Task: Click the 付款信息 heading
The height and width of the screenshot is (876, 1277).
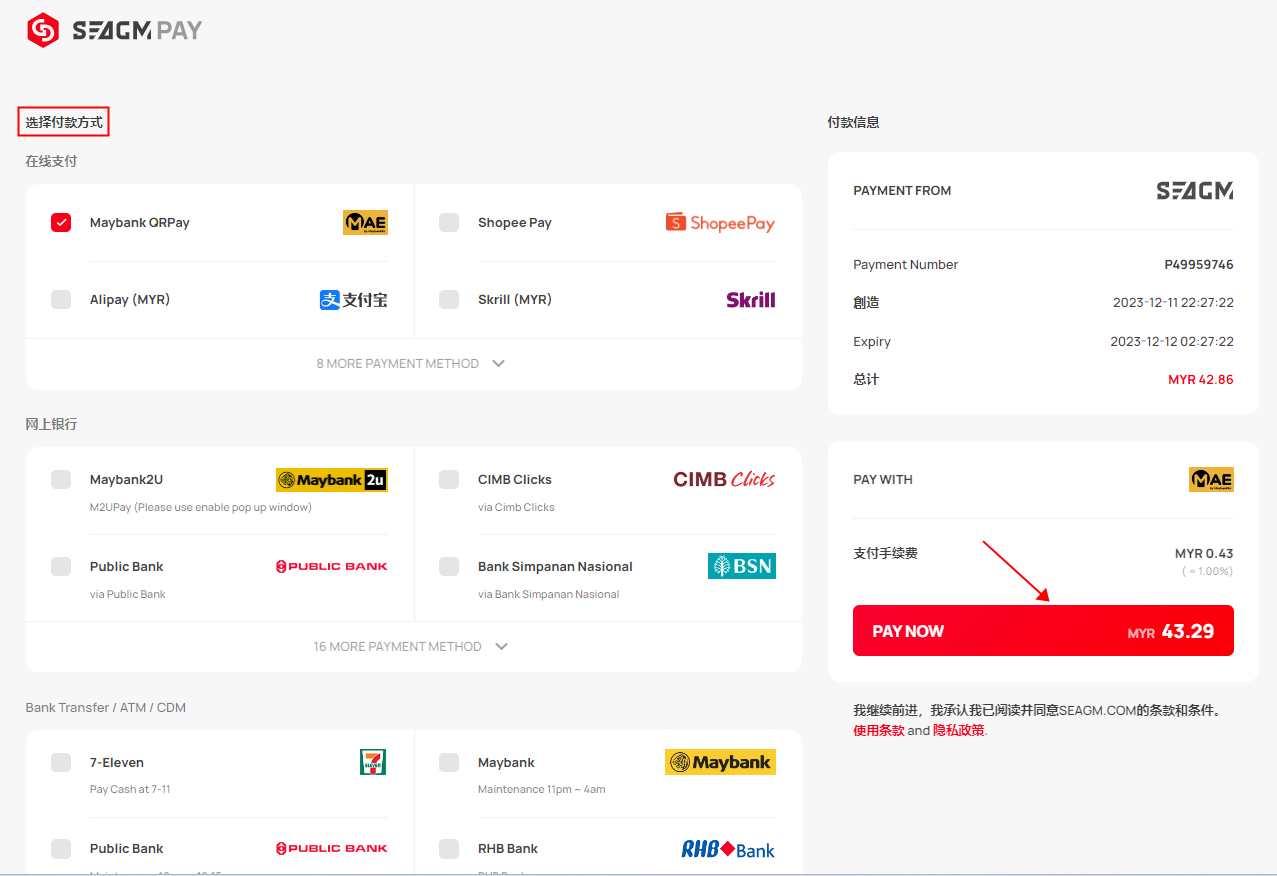Action: 853,122
